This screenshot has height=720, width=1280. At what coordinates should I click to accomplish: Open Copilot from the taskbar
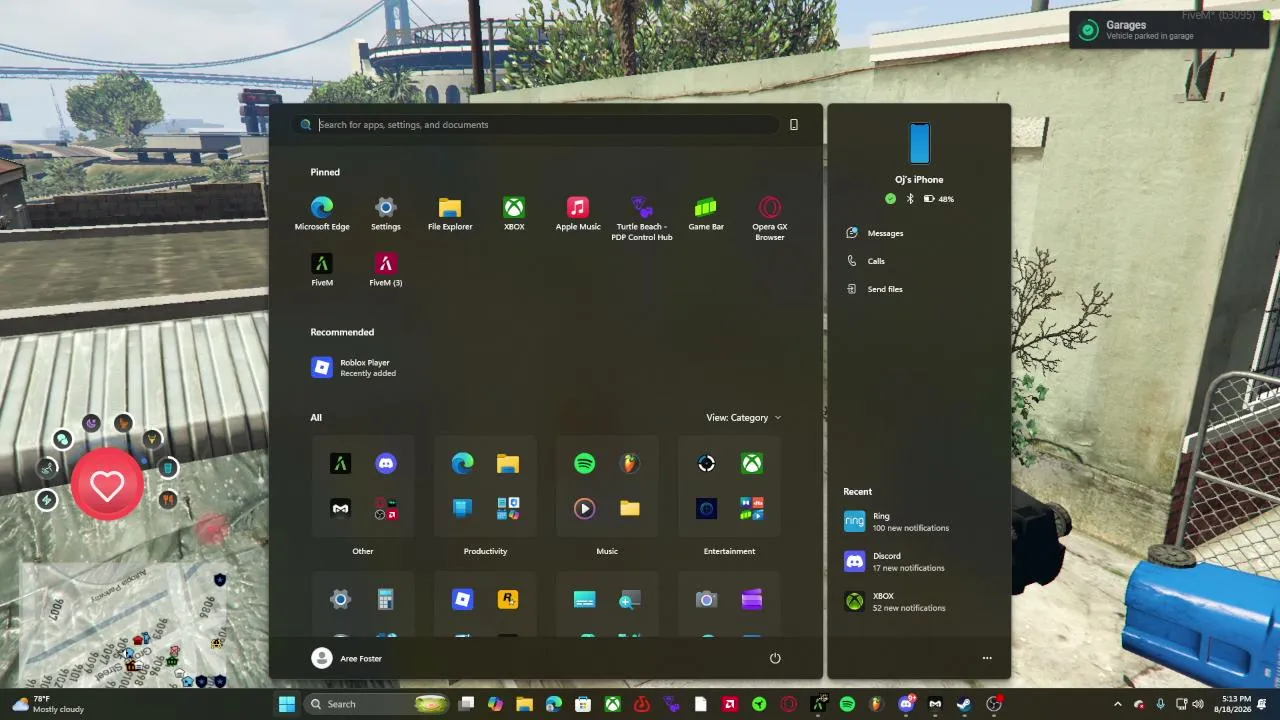pyautogui.click(x=495, y=704)
